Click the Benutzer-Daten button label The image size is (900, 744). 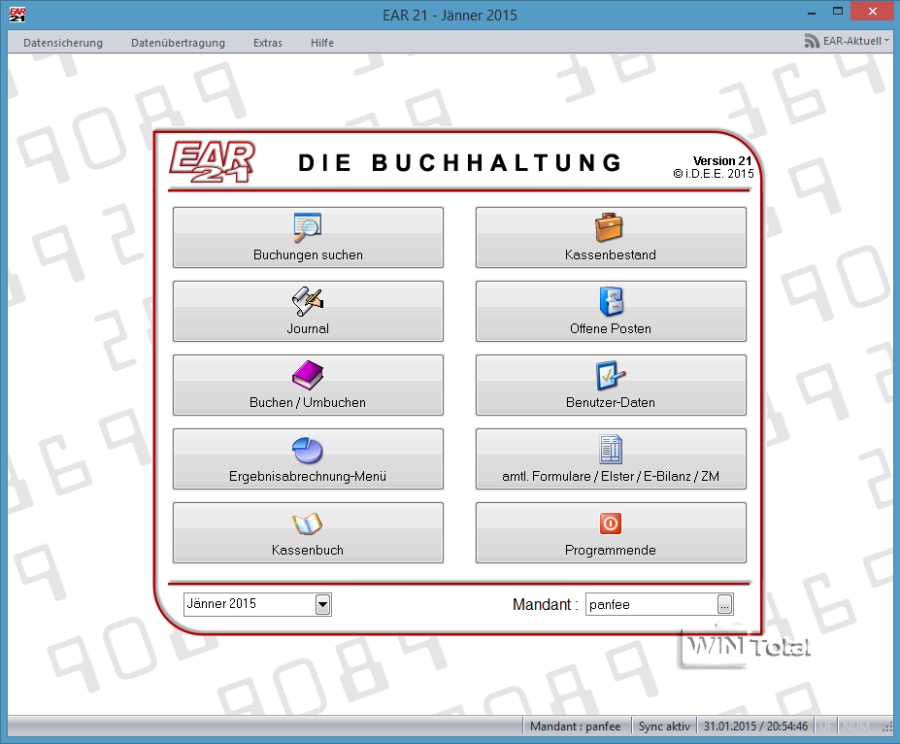(x=611, y=402)
